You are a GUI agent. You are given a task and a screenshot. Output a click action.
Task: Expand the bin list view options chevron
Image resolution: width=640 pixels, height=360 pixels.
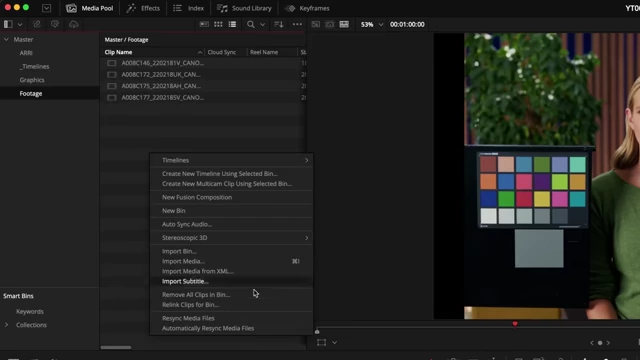pos(20,24)
